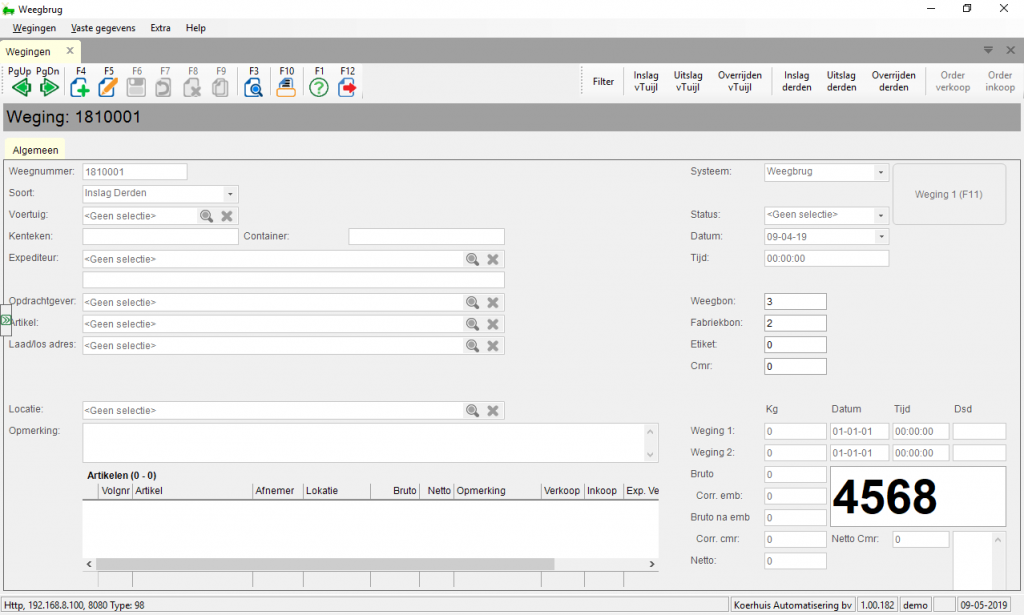Search for a Laad/los adres
Viewport: 1024px width, 615px height.
click(x=472, y=345)
